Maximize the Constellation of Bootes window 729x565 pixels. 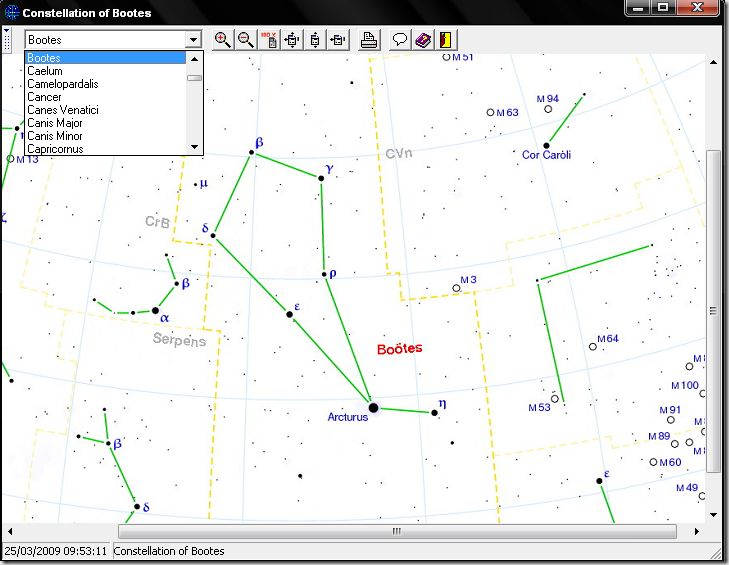663,8
